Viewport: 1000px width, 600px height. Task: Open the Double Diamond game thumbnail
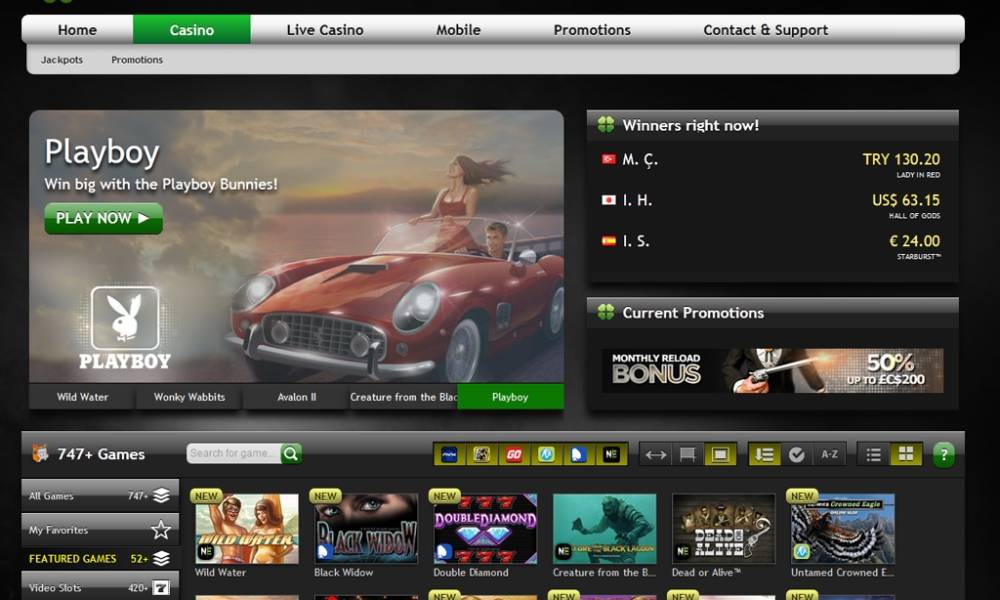tap(485, 529)
